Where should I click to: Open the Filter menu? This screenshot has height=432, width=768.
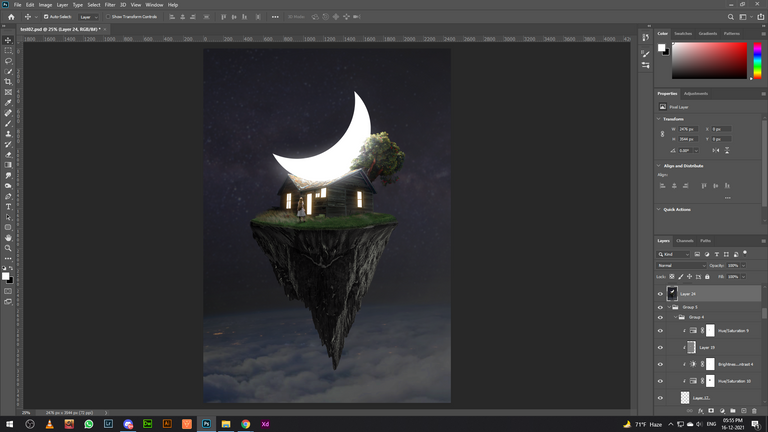tap(110, 5)
